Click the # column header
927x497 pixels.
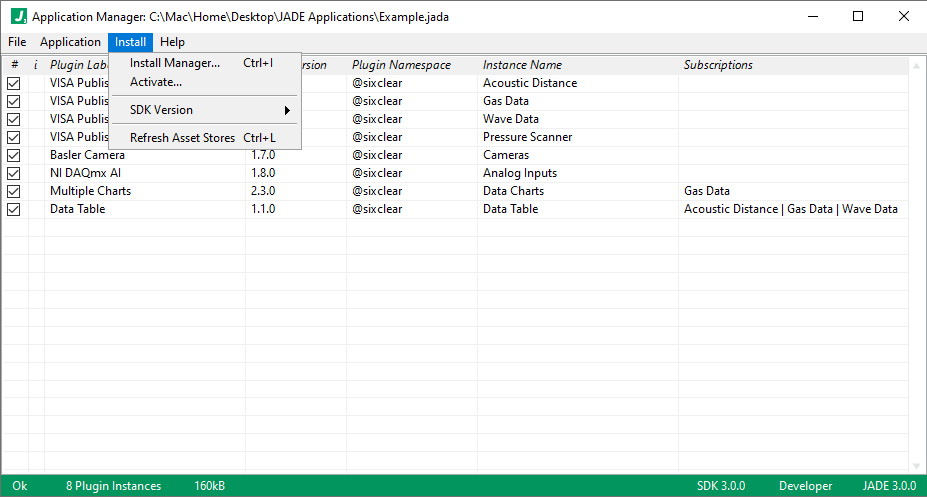point(15,65)
